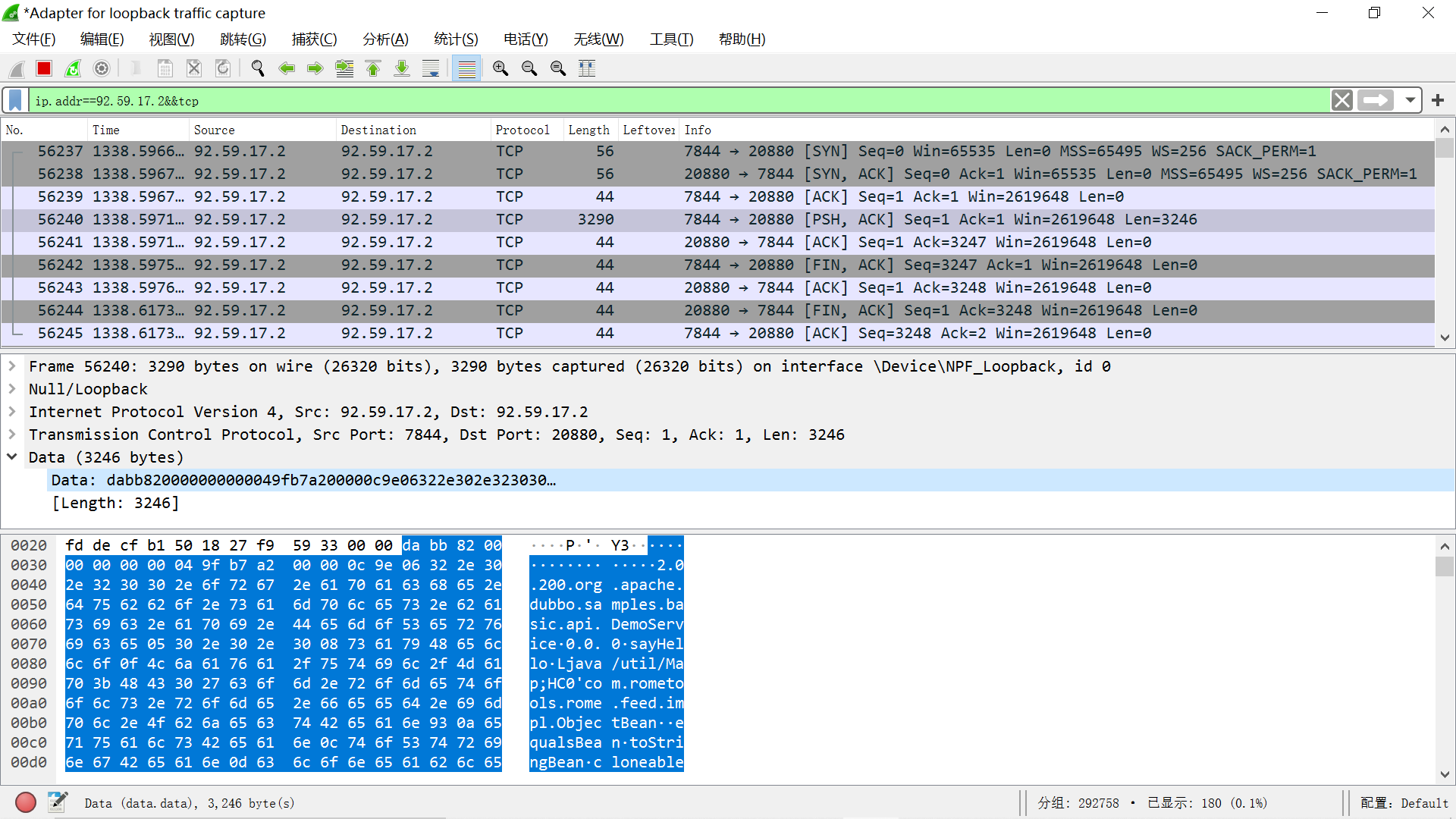Open the 跳转(G) menu
Viewport: 1456px width, 819px height.
coord(243,39)
